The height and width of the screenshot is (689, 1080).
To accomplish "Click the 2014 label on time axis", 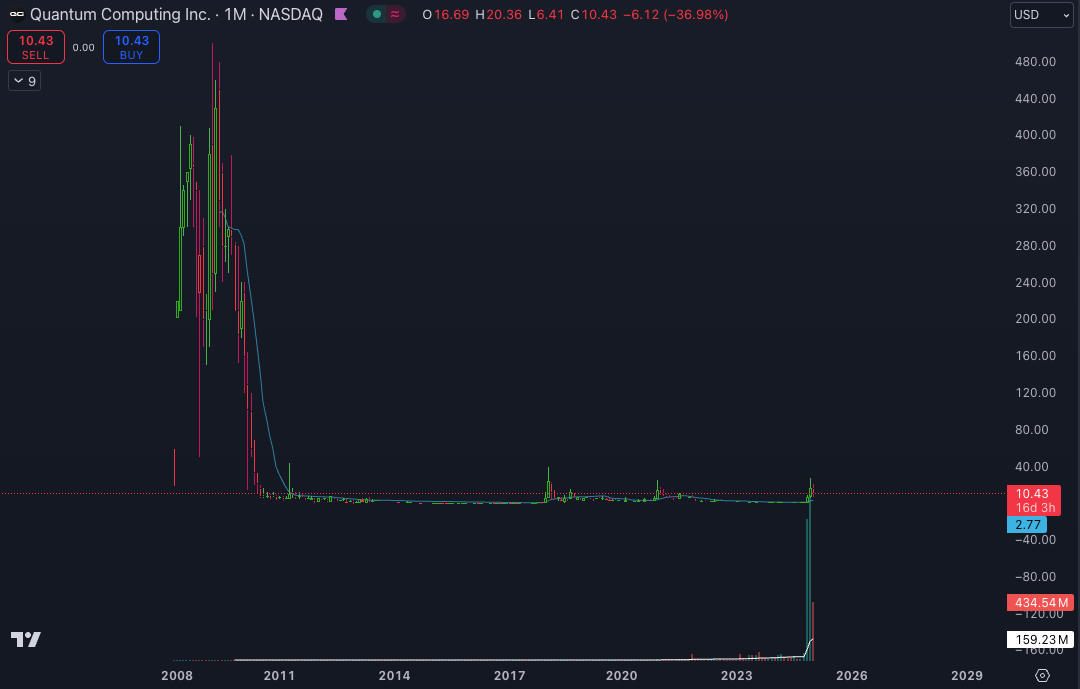I will point(394,676).
